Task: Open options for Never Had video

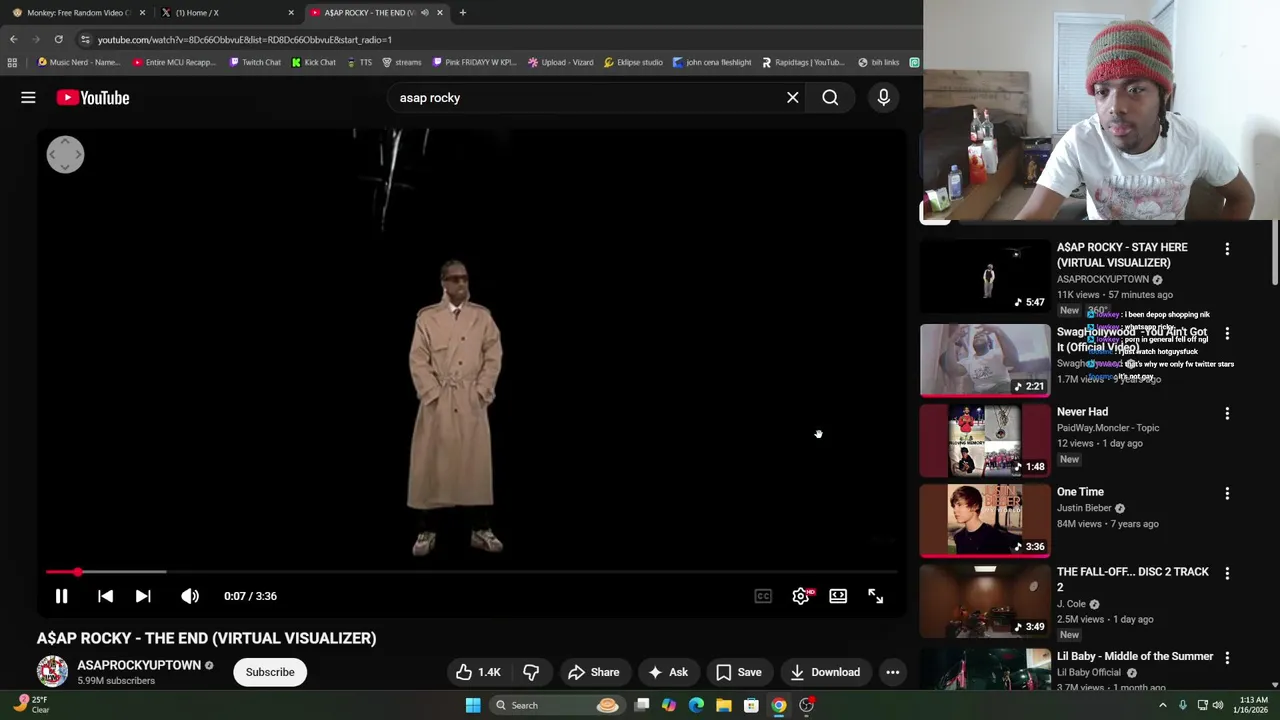Action: pos(1227,413)
